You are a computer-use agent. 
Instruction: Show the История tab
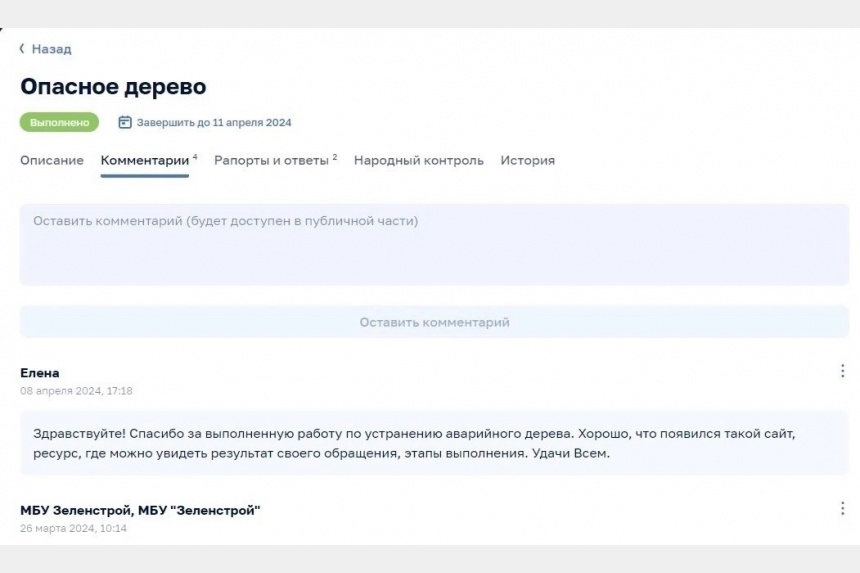click(528, 161)
